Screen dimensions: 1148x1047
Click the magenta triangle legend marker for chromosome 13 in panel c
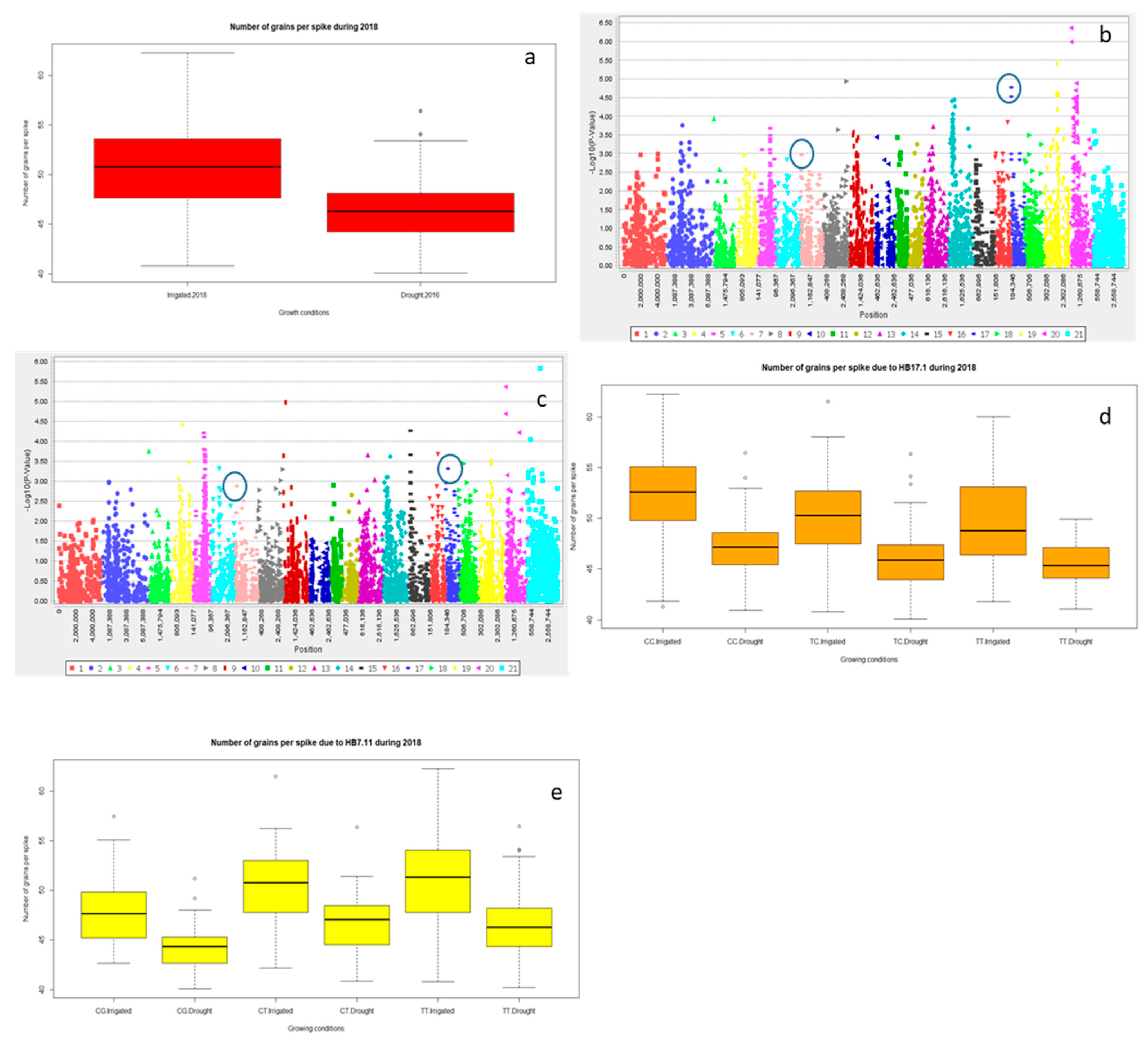pyautogui.click(x=314, y=668)
